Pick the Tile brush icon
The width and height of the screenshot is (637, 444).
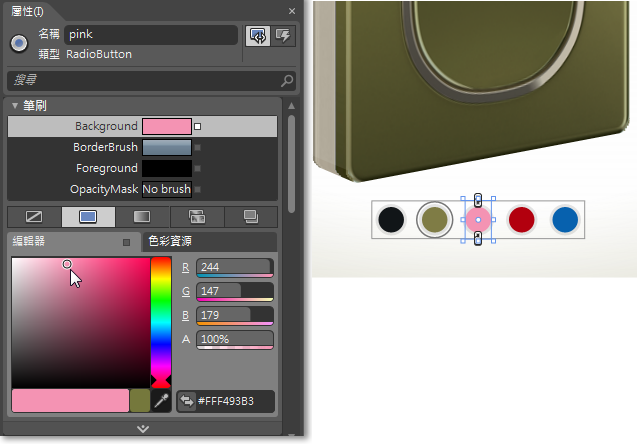pyautogui.click(x=197, y=217)
